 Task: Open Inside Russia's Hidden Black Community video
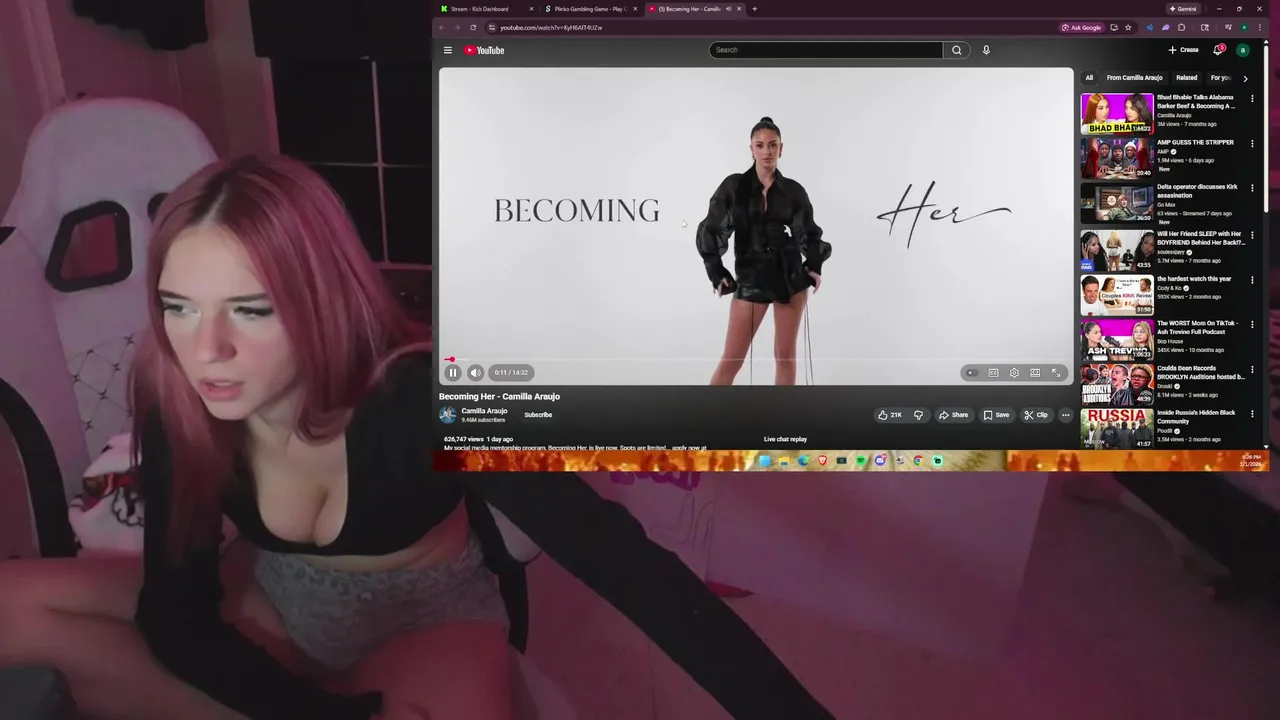(1117, 428)
